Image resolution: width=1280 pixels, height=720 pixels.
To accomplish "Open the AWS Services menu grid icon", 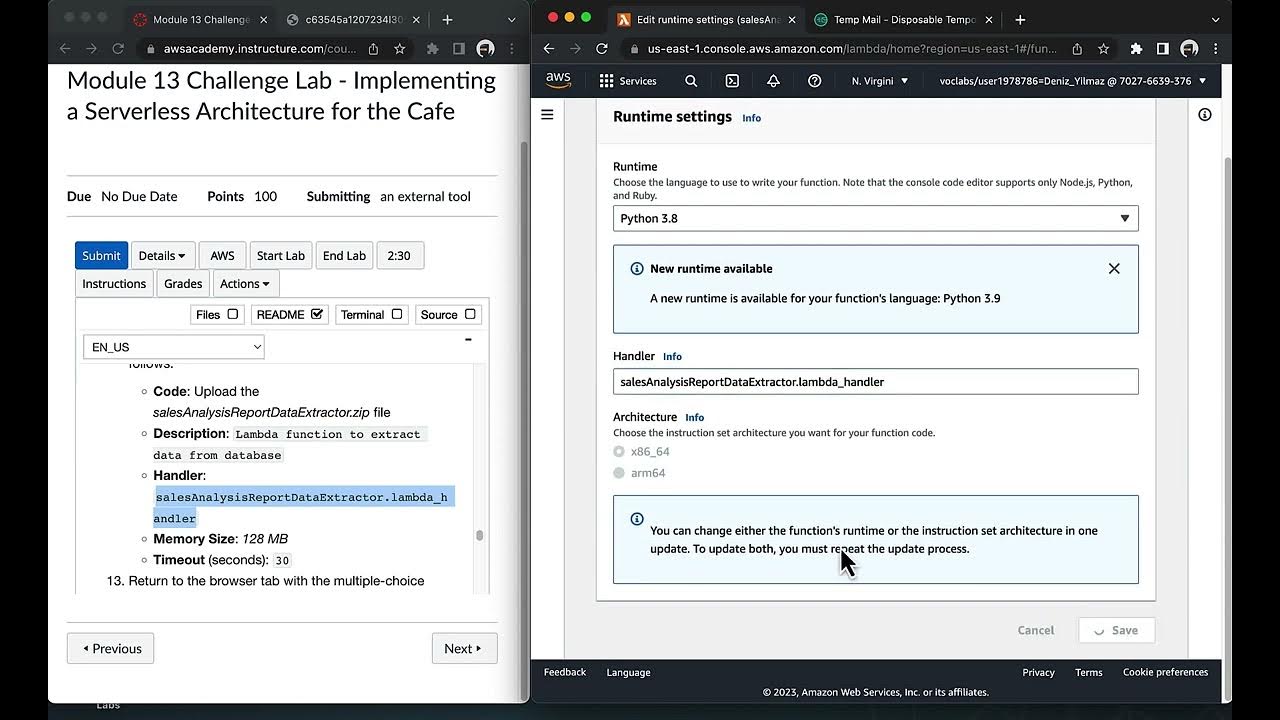I will click(x=606, y=81).
